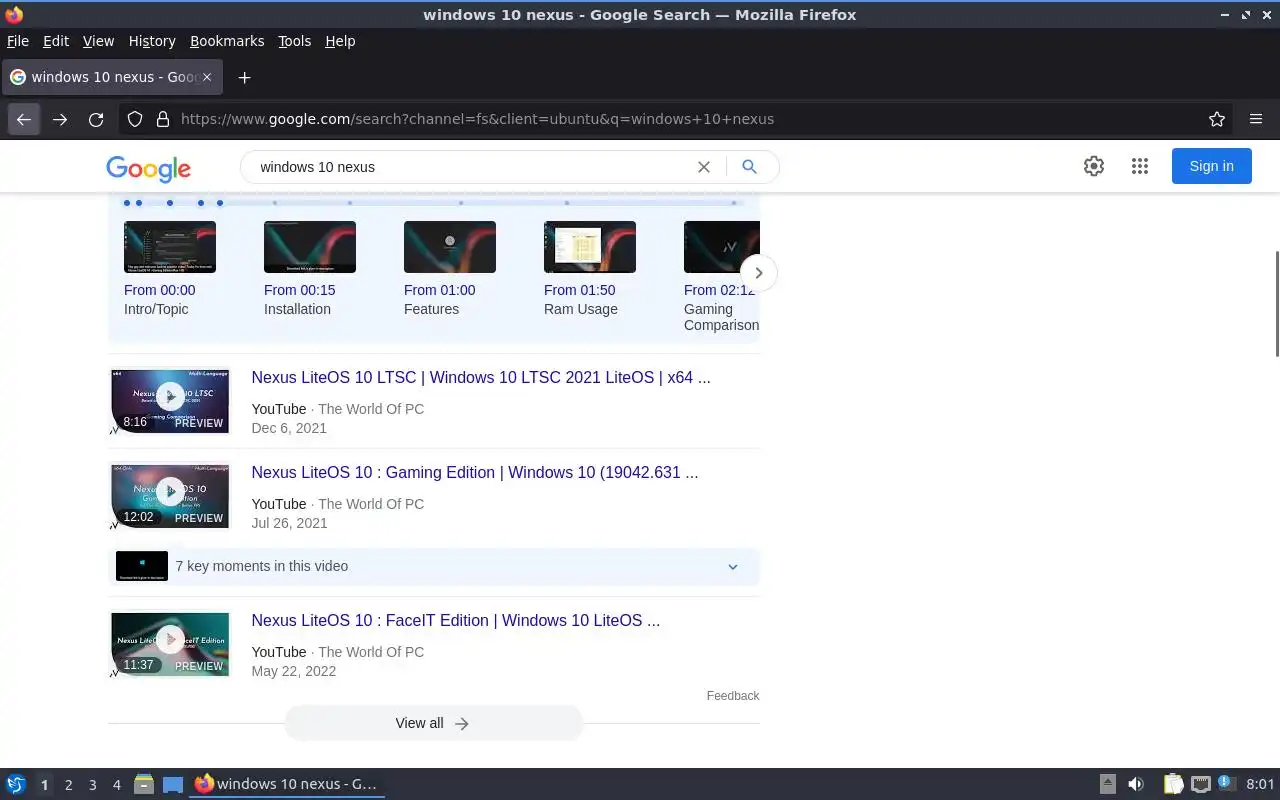Open the Help menu
The width and height of the screenshot is (1280, 800).
tap(340, 41)
